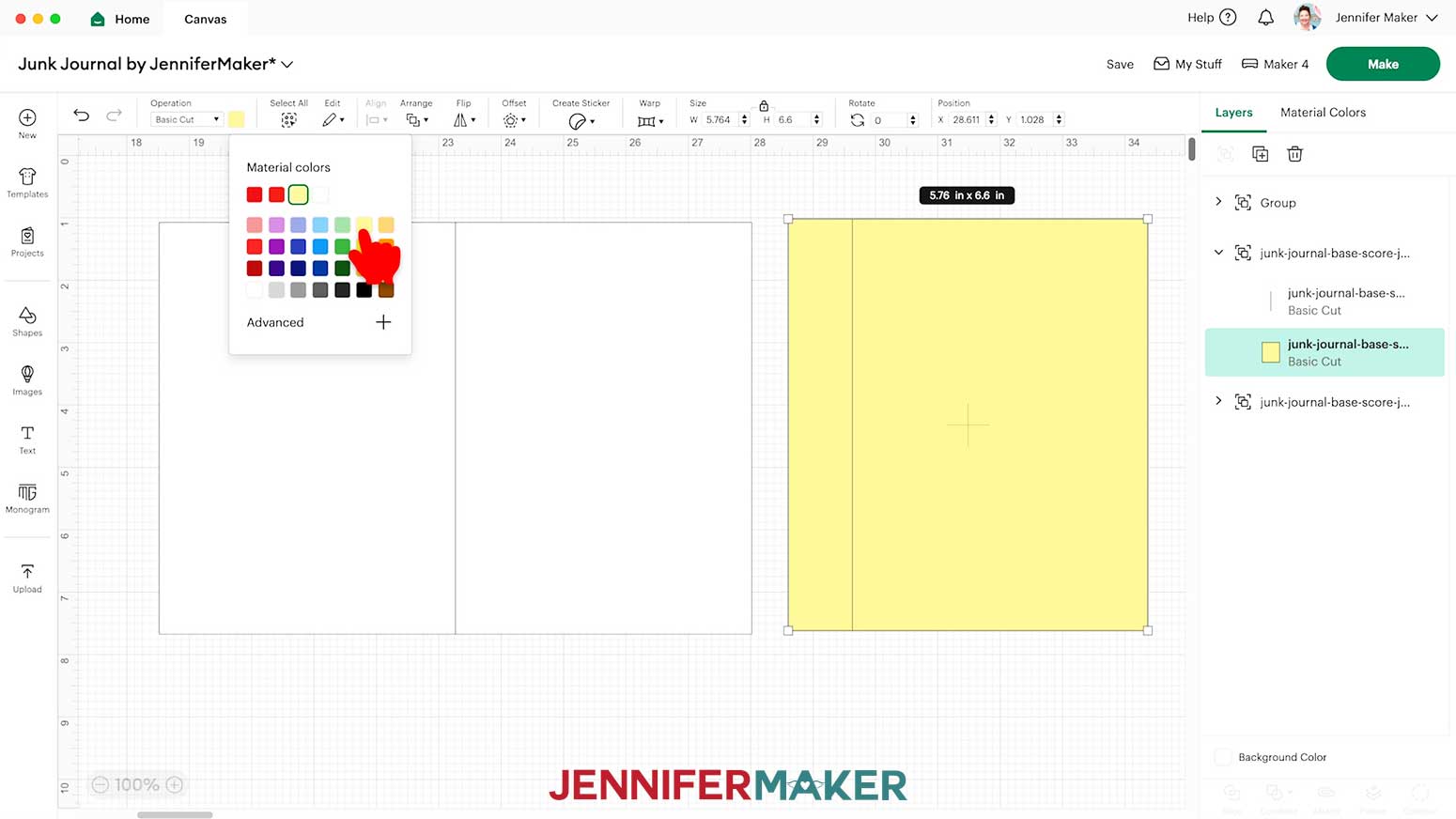Viewport: 1456px width, 819px height.
Task: Undo the last action
Action: 82,116
